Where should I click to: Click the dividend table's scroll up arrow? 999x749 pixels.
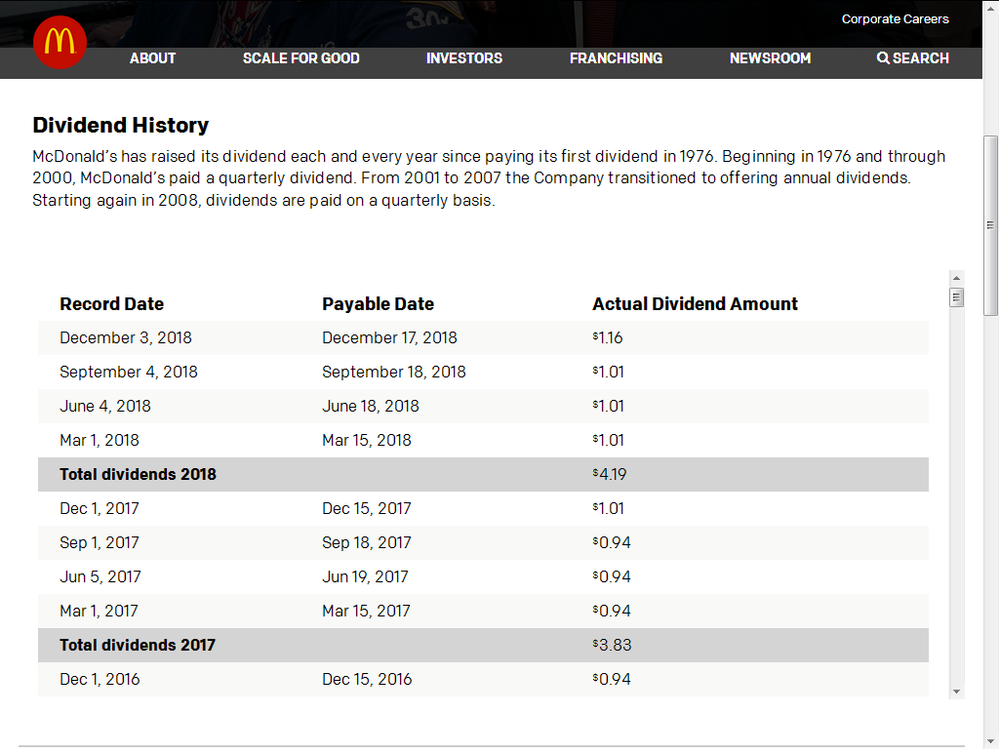click(x=957, y=278)
